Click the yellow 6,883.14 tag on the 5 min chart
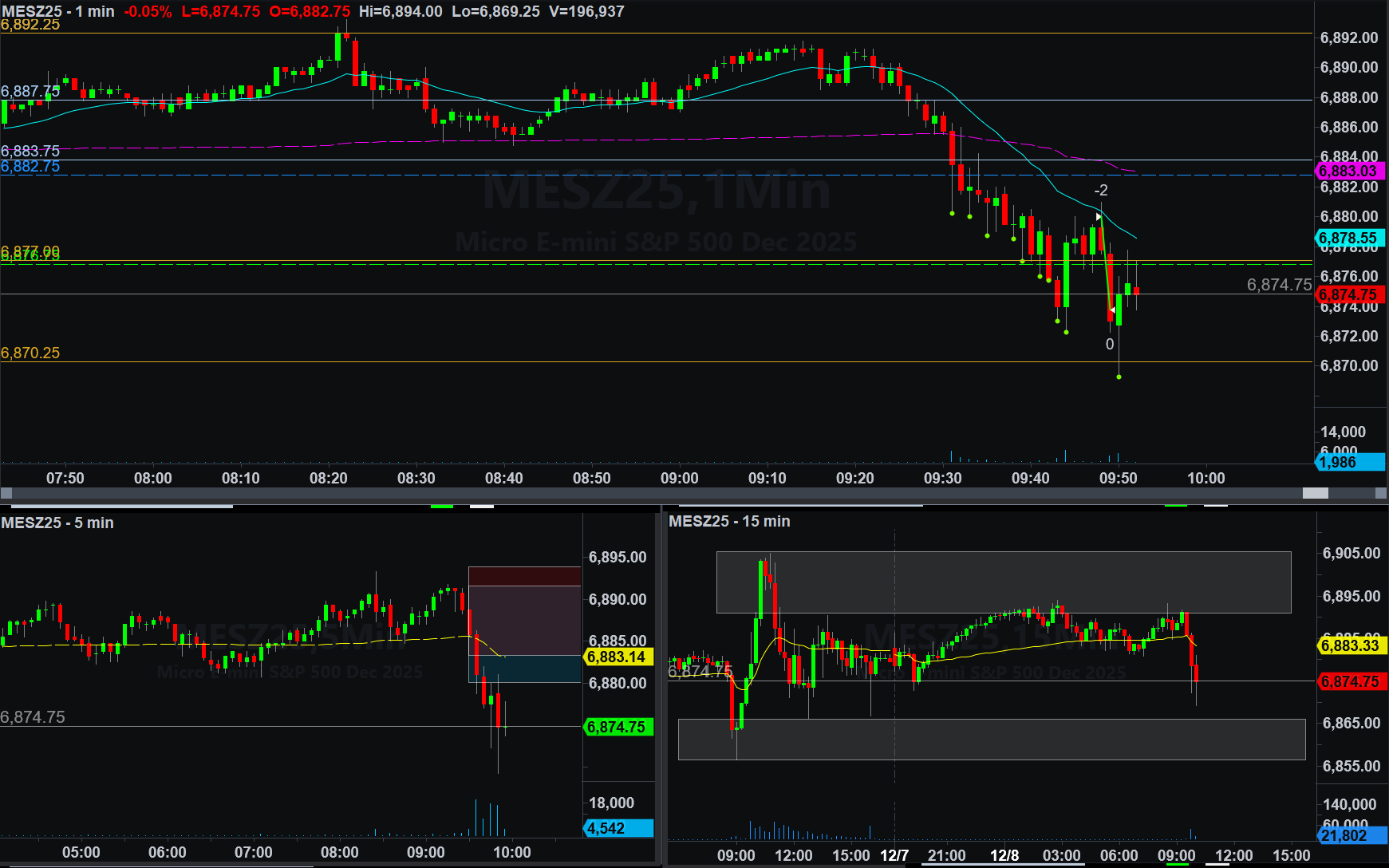Screen dimensions: 1389x868 (618, 657)
